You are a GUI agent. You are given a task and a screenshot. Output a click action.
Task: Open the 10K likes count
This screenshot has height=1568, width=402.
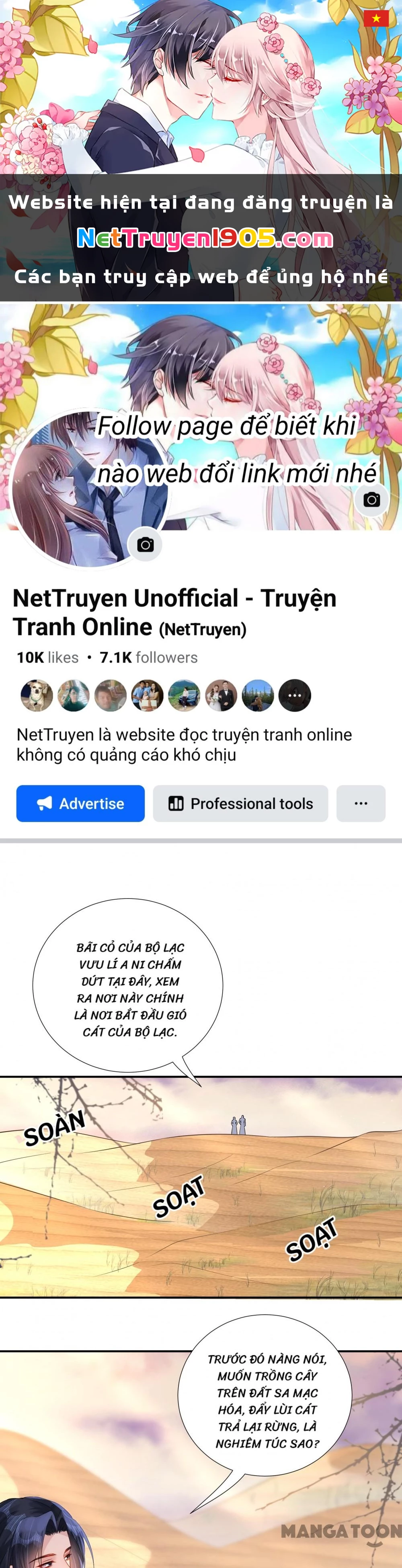click(x=47, y=657)
